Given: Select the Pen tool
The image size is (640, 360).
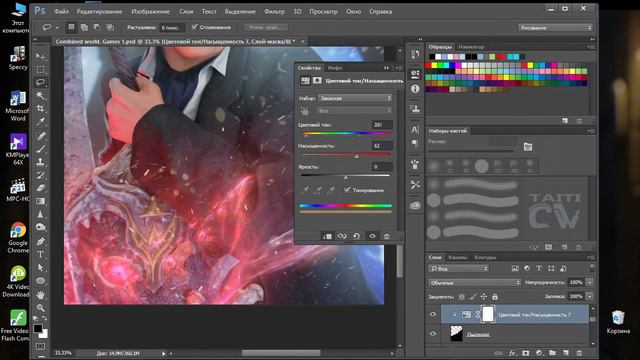Looking at the screenshot, I should (x=40, y=241).
